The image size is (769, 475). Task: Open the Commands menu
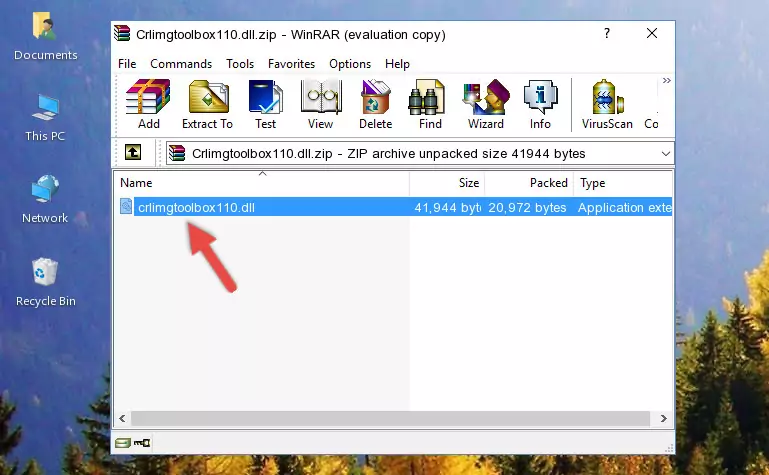[181, 64]
